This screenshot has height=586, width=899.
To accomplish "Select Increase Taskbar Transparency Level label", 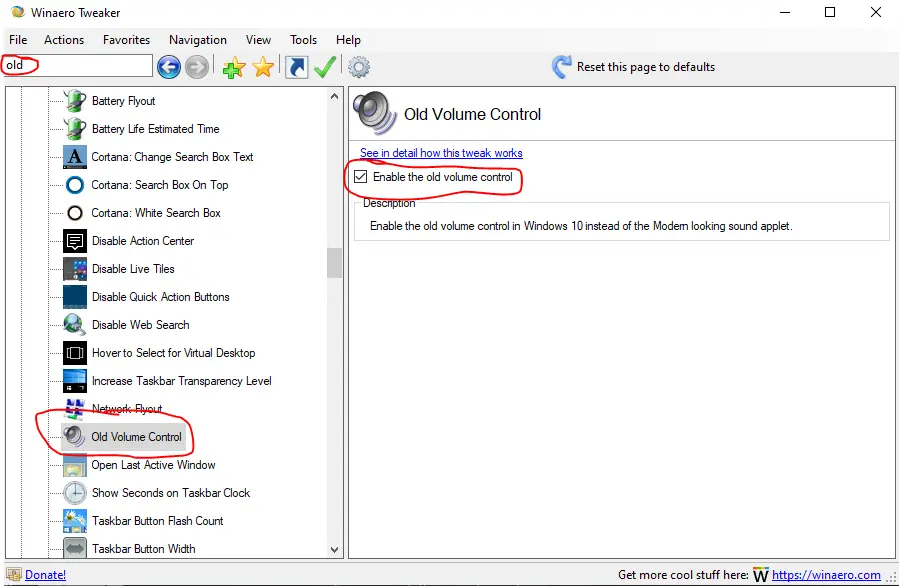I will [182, 381].
